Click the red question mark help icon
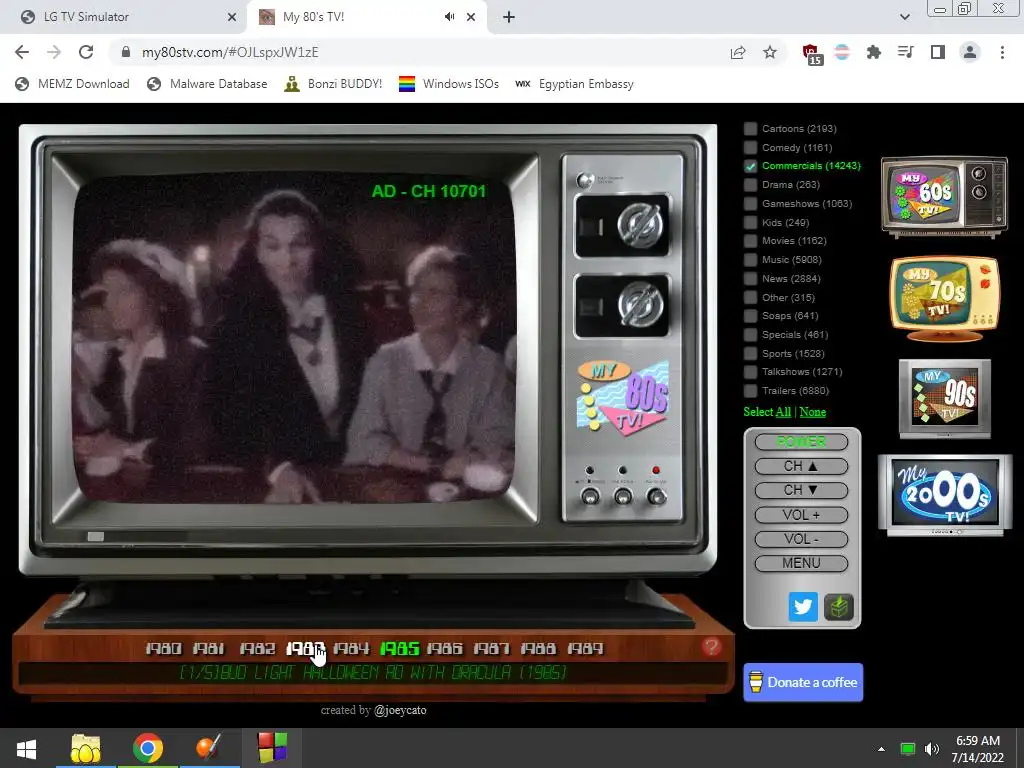The height and width of the screenshot is (768, 1024). point(711,647)
